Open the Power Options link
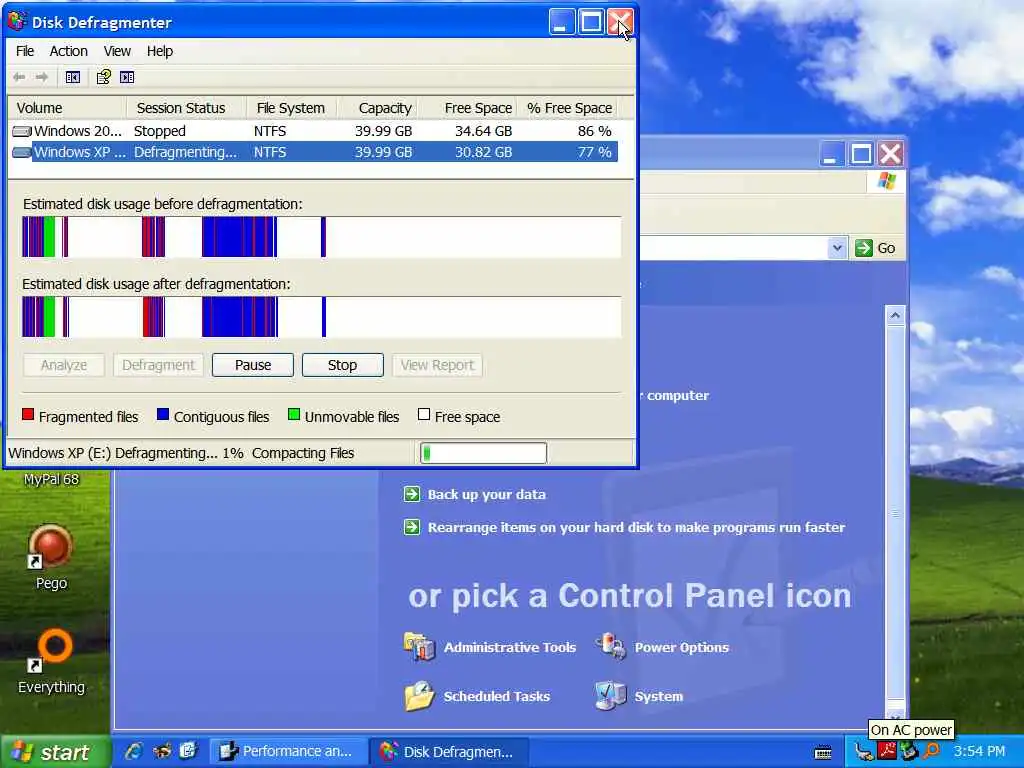 (x=681, y=647)
